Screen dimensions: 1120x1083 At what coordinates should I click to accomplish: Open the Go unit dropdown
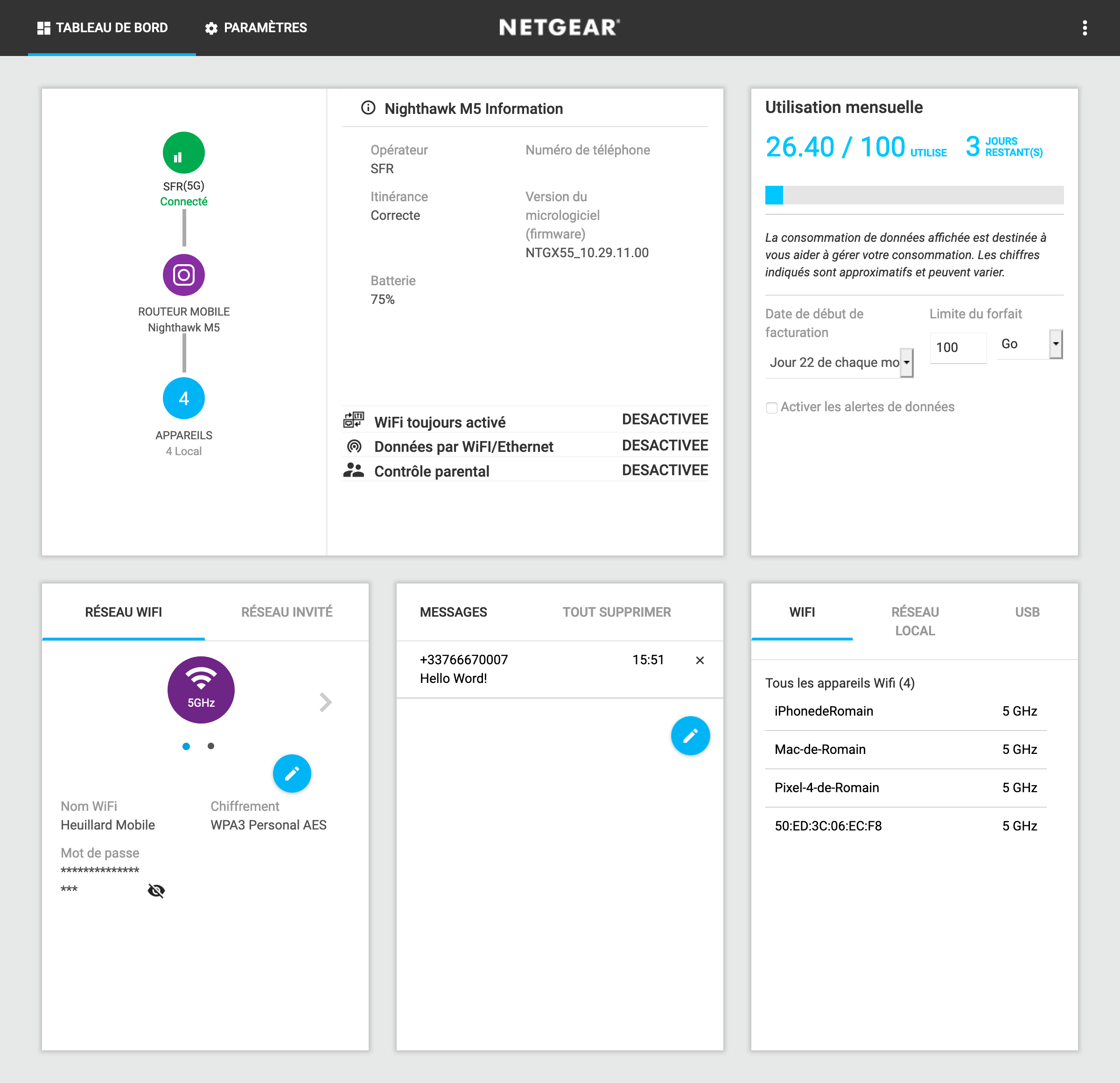click(1029, 344)
